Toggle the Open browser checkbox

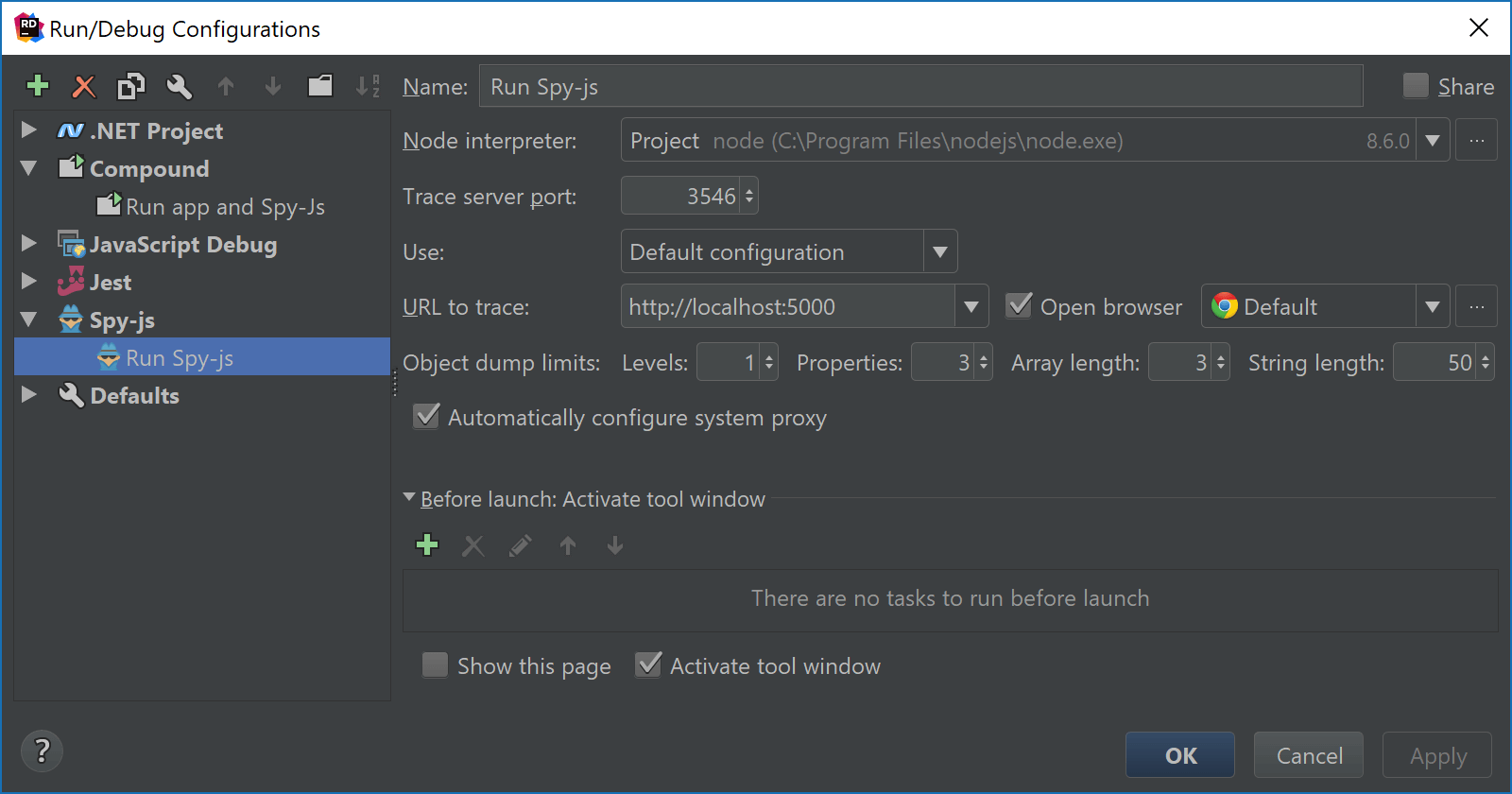coord(1019,305)
